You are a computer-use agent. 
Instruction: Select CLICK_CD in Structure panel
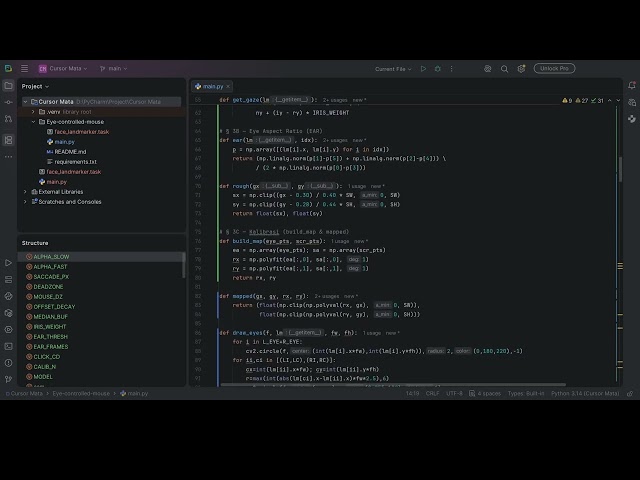[47, 357]
